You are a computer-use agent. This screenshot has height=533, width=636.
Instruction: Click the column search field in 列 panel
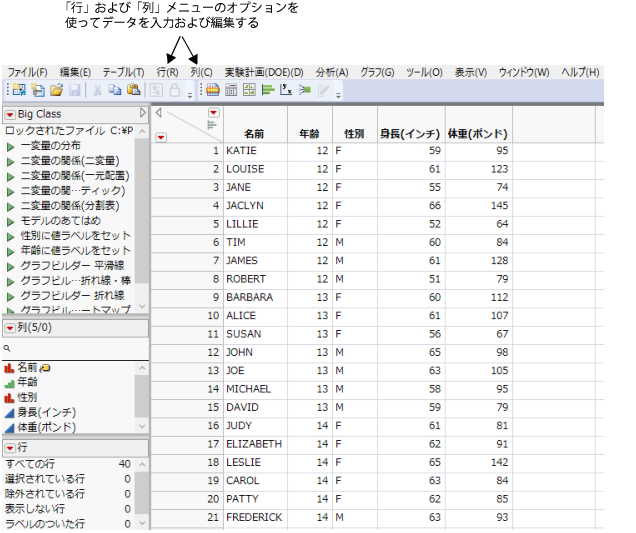[x=75, y=348]
